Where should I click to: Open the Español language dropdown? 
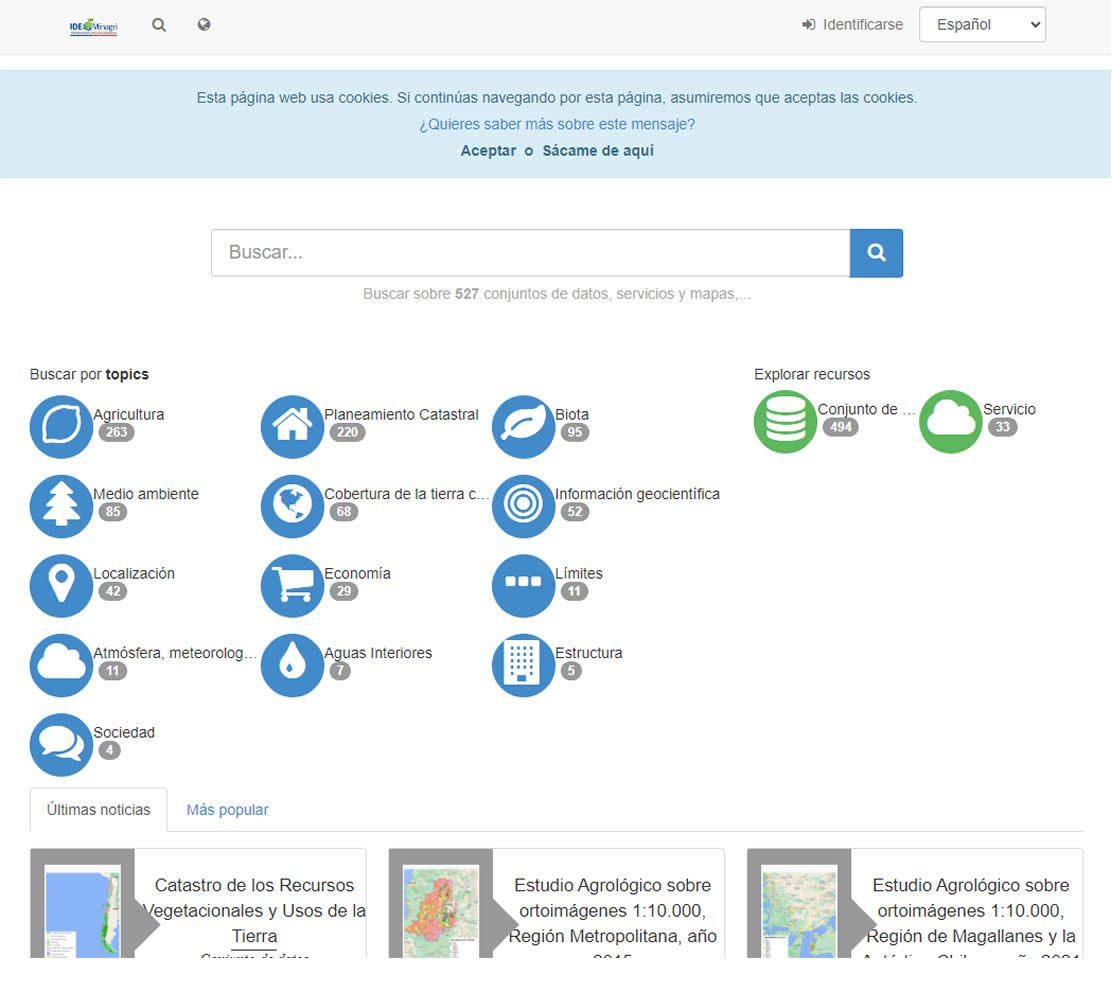click(981, 25)
